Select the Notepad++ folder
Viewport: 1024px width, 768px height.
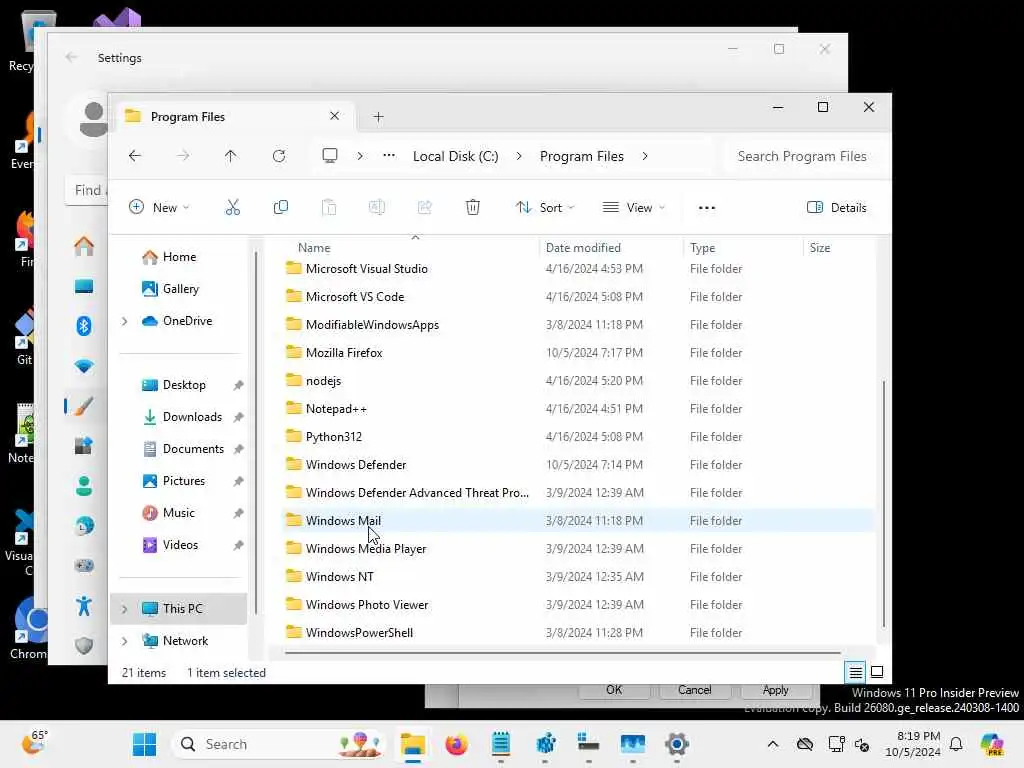click(578, 409)
